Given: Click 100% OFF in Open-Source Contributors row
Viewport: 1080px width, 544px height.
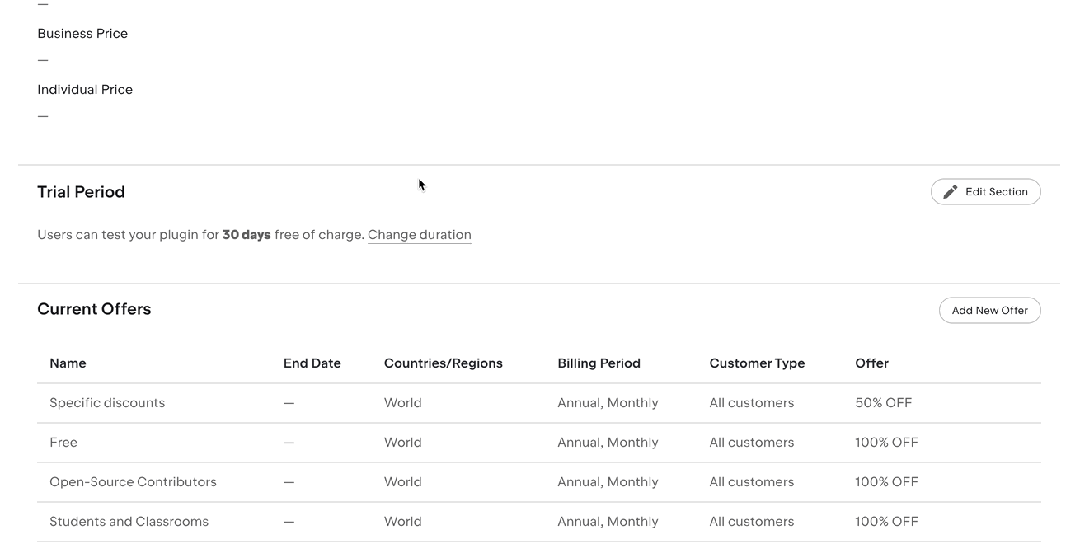Looking at the screenshot, I should point(886,482).
